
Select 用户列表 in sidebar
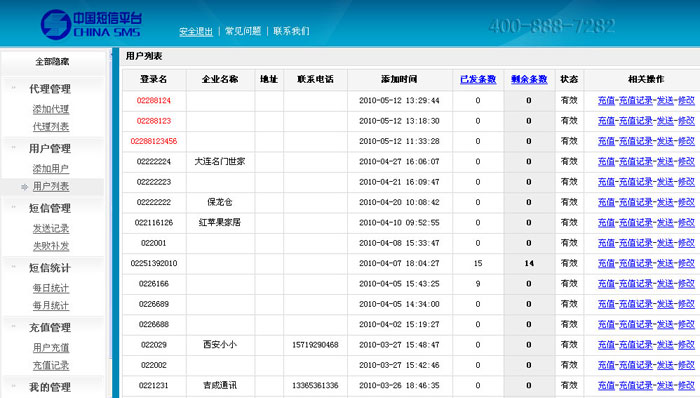[x=51, y=187]
